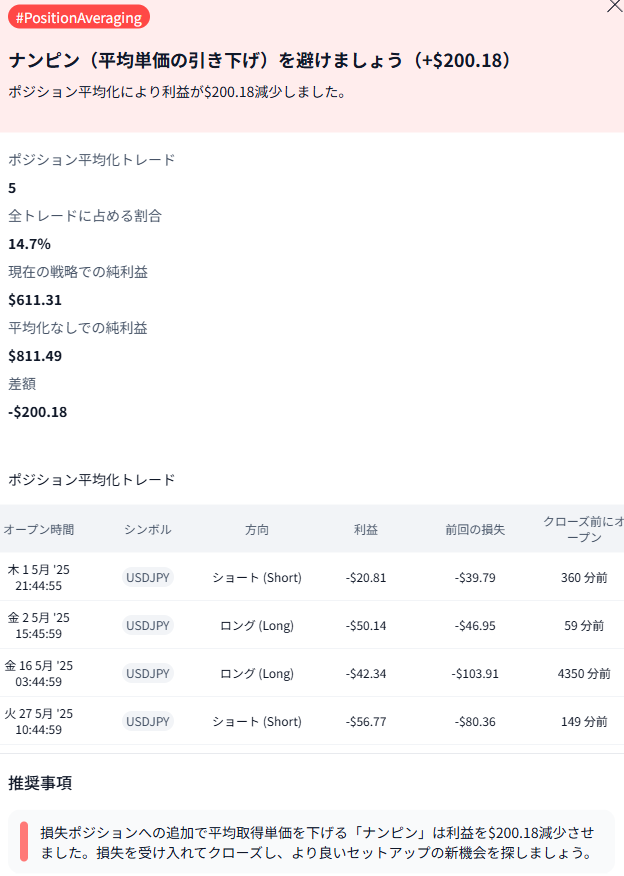The width and height of the screenshot is (624, 876).
Task: Click ショート (Short) in the 27 May row
Action: [x=256, y=721]
